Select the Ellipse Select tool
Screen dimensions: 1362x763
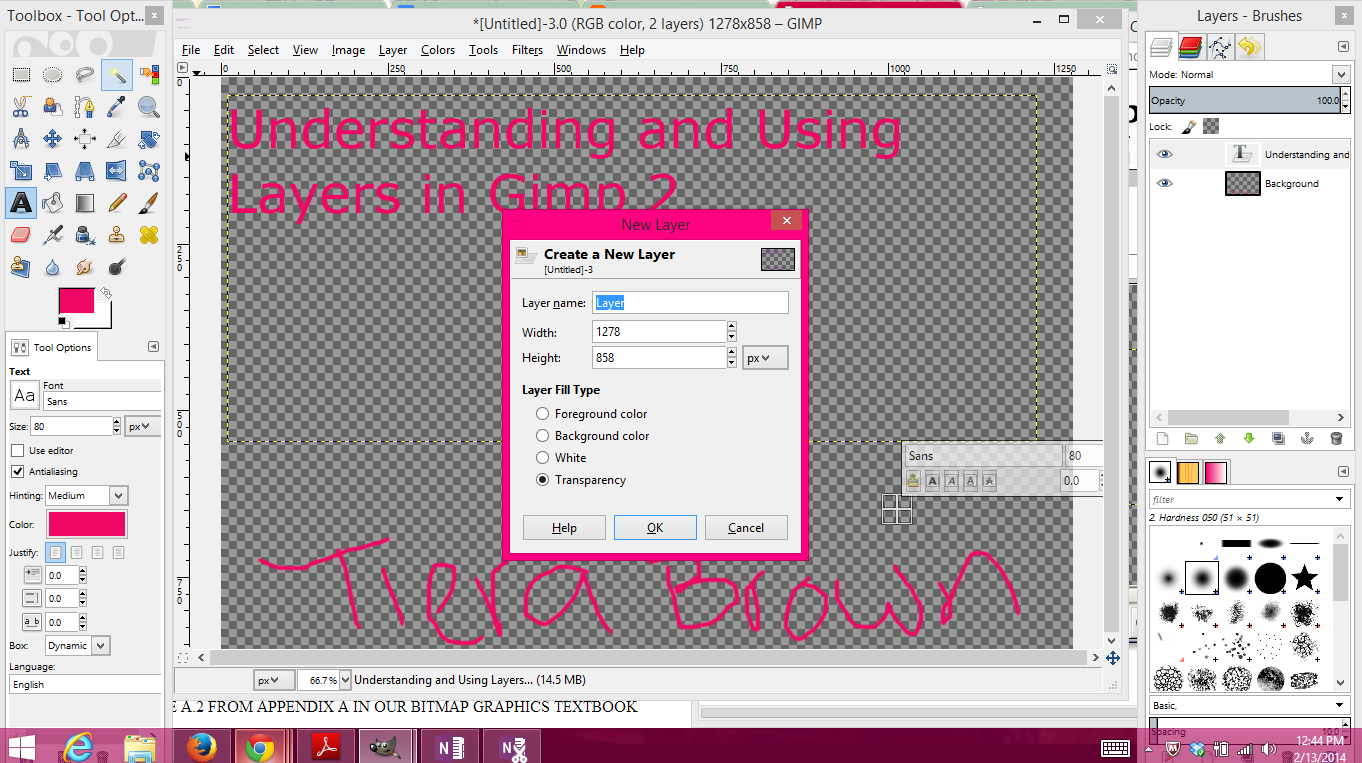(x=53, y=74)
